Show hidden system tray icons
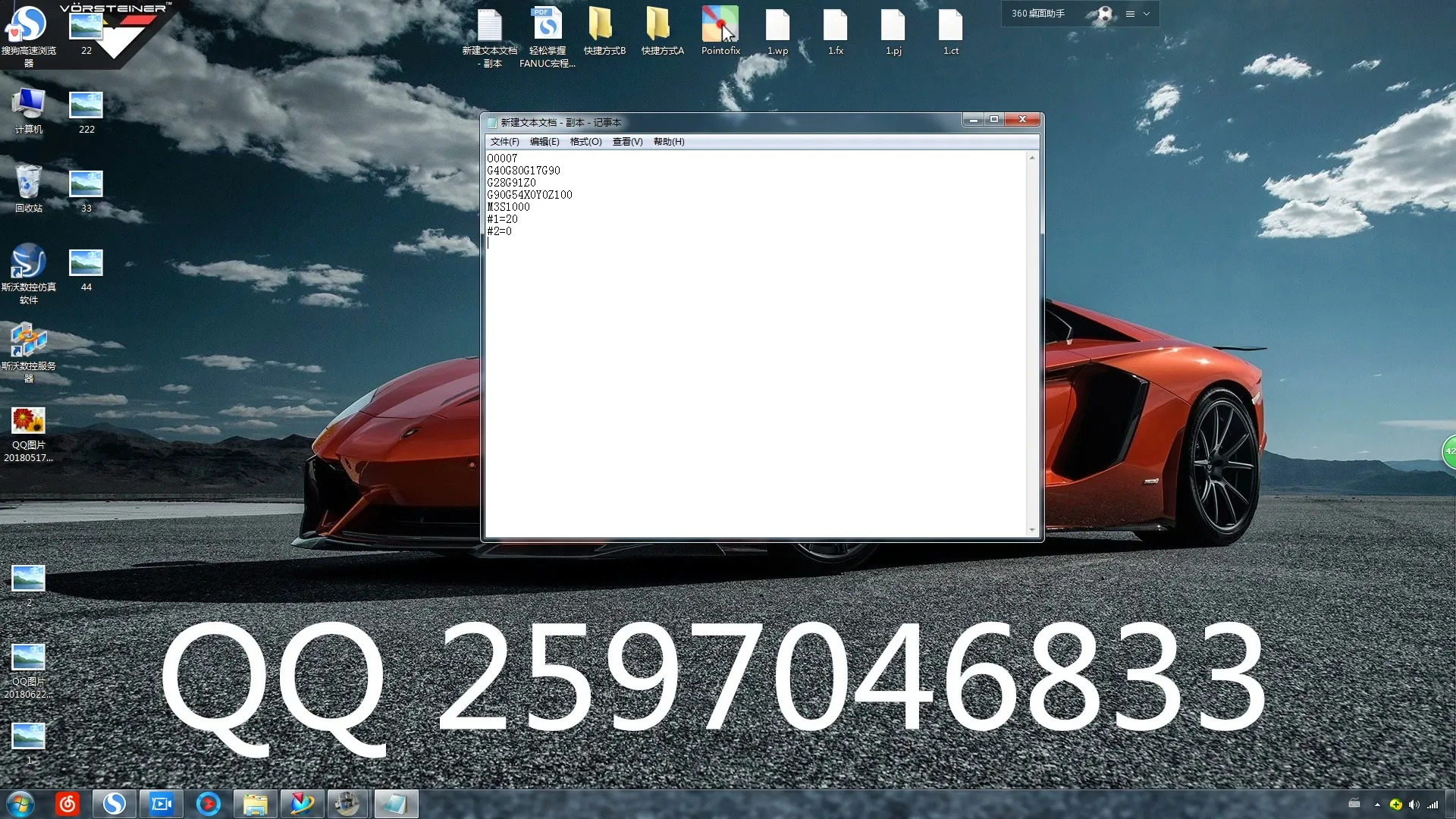The height and width of the screenshot is (819, 1456). (1377, 805)
